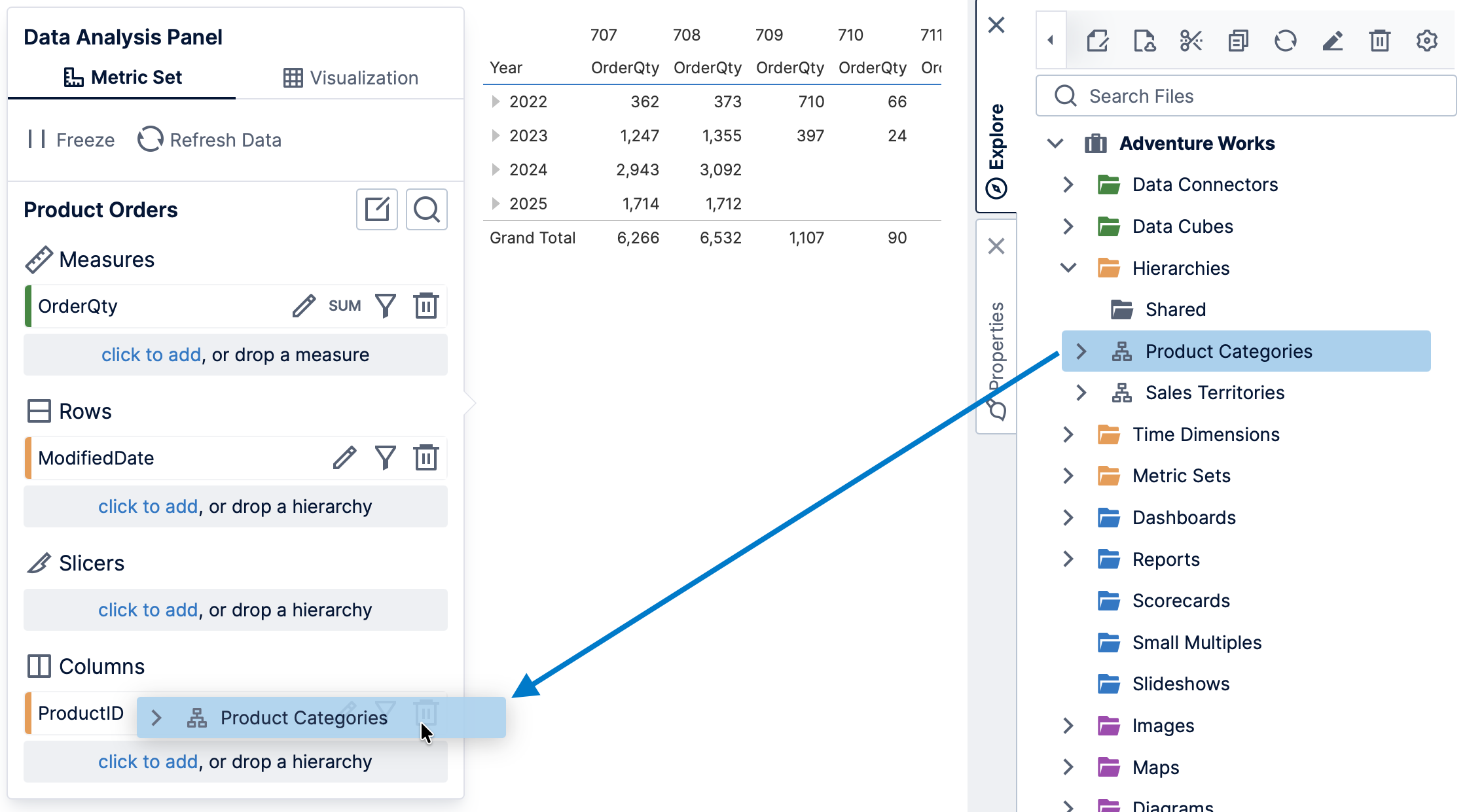The height and width of the screenshot is (812, 1467).
Task: Select the Slideshows folder
Action: (1181, 684)
